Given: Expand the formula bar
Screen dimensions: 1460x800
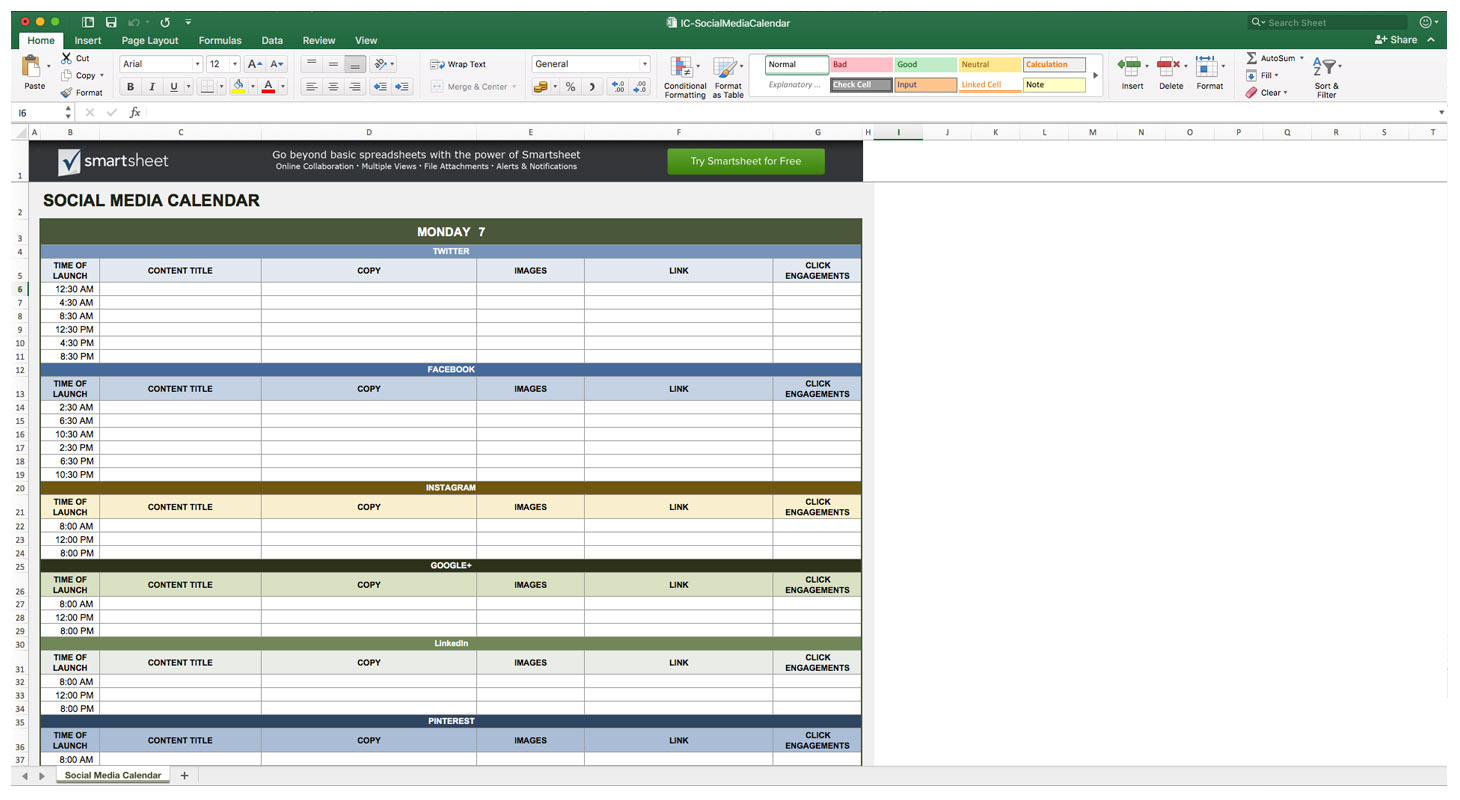Looking at the screenshot, I should (x=1441, y=113).
